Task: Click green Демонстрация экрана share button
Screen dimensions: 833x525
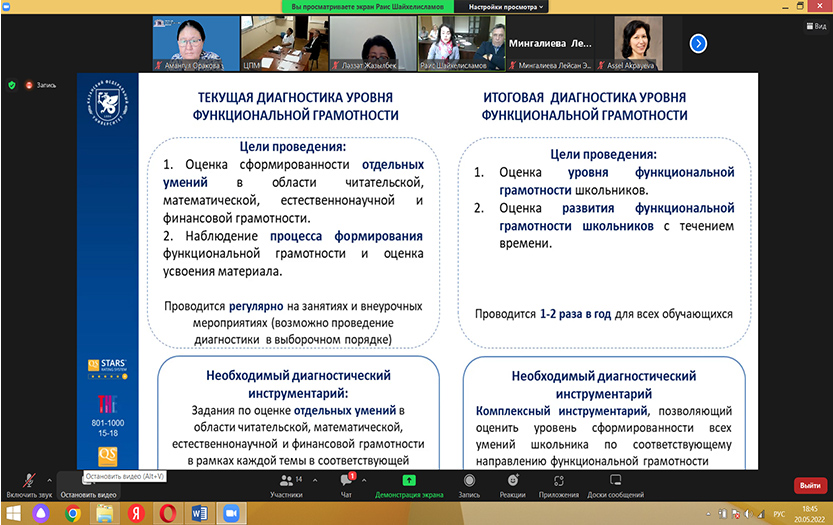Action: click(x=409, y=483)
